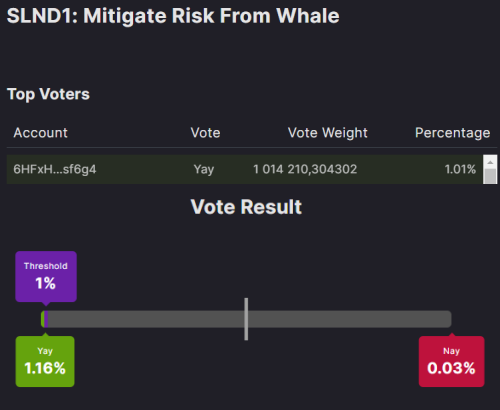Click the 1.01% percentage value

pyautogui.click(x=460, y=169)
